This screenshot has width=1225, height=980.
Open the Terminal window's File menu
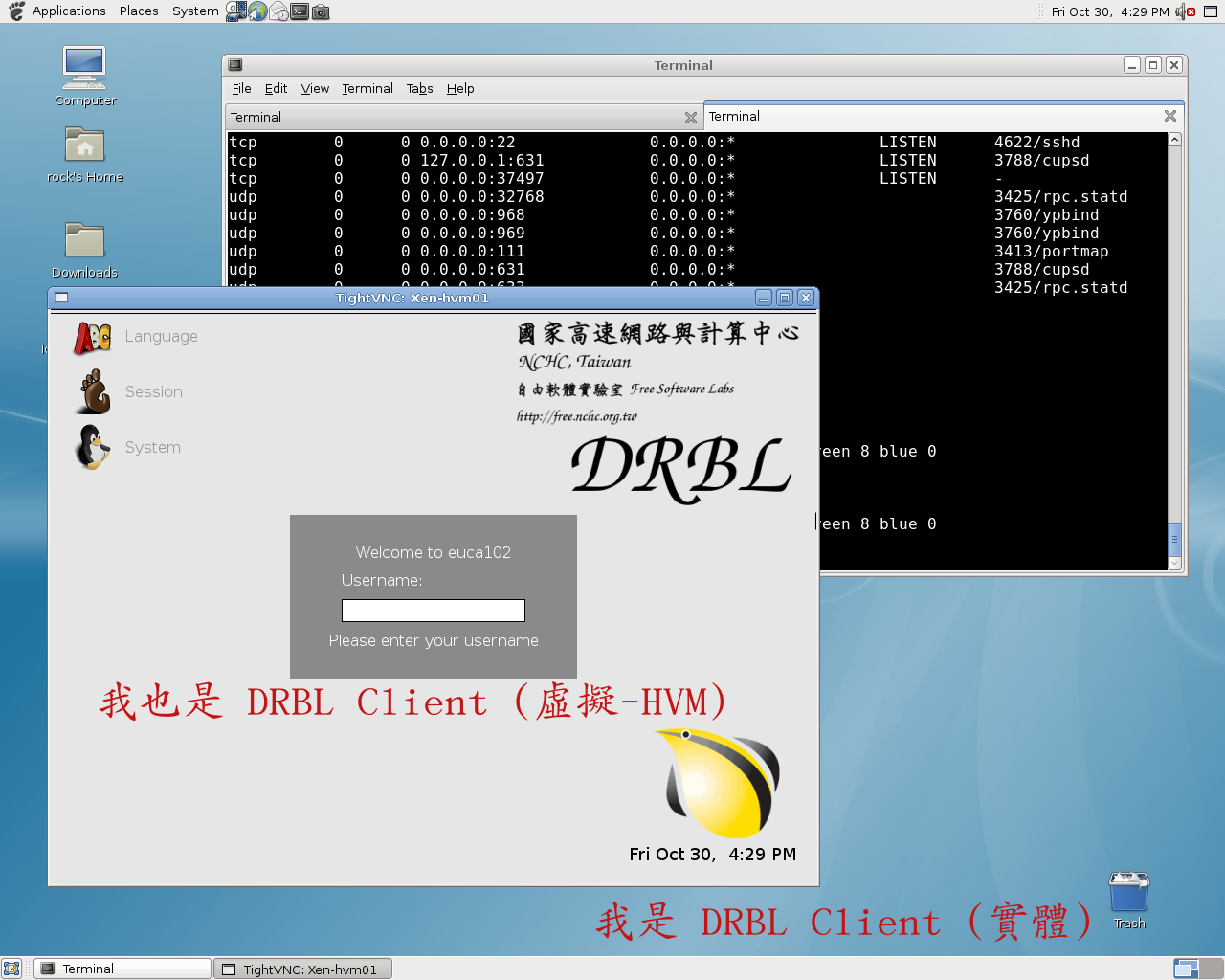coord(241,89)
